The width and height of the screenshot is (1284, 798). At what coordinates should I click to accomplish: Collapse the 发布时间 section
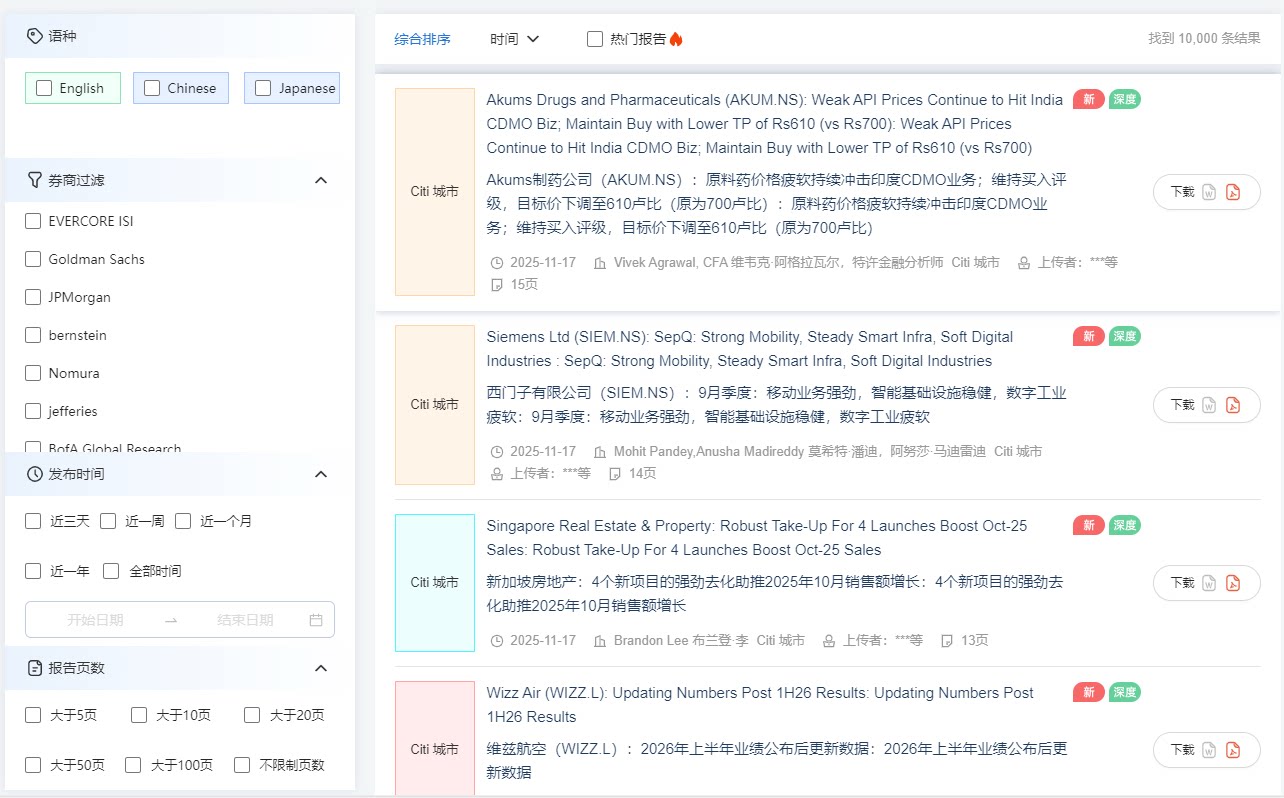321,474
